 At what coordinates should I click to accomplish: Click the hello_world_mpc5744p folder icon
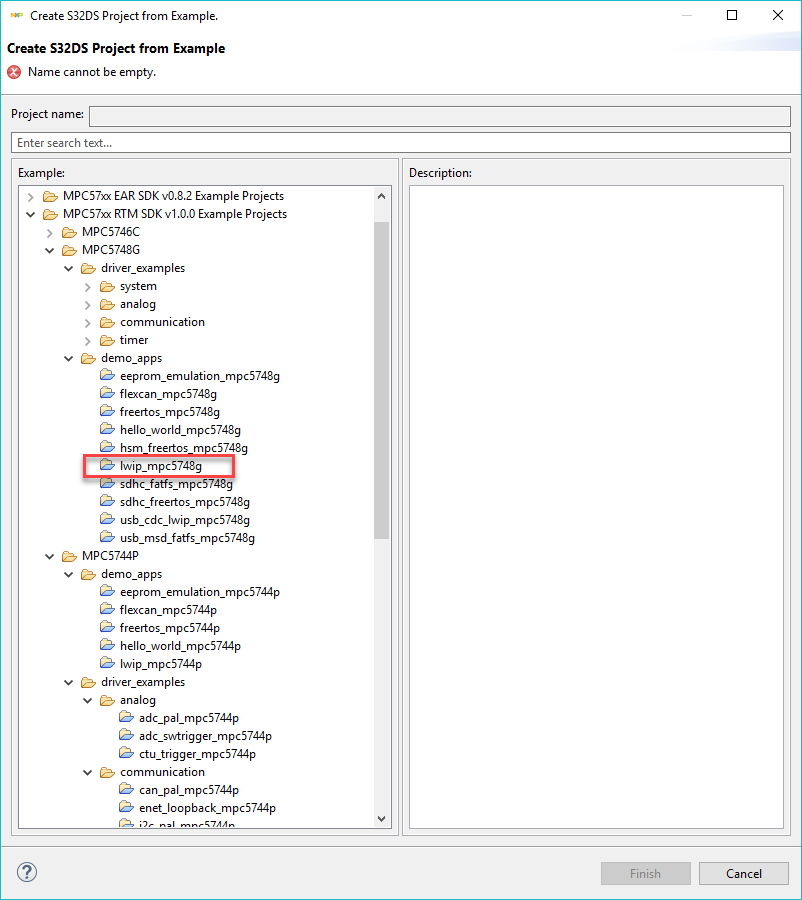pyautogui.click(x=107, y=645)
